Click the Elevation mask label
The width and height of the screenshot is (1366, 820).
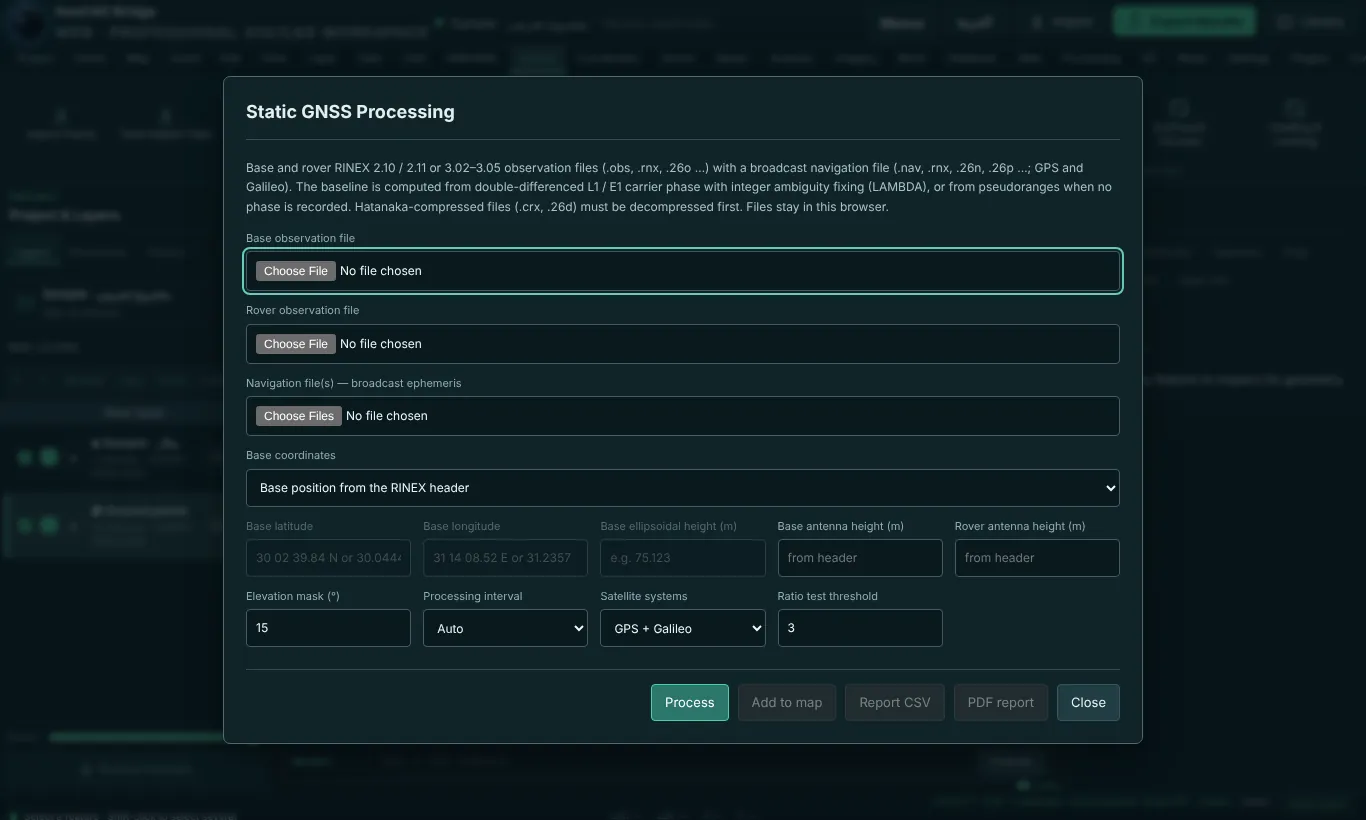[293, 596]
